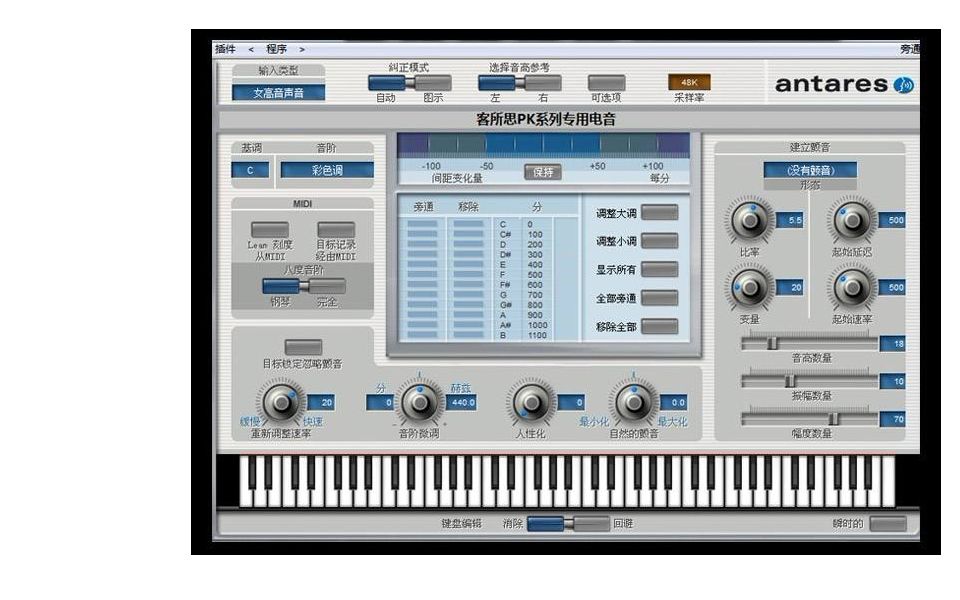Click the 人性化 humanize knob
960x600 pixels.
(x=531, y=402)
